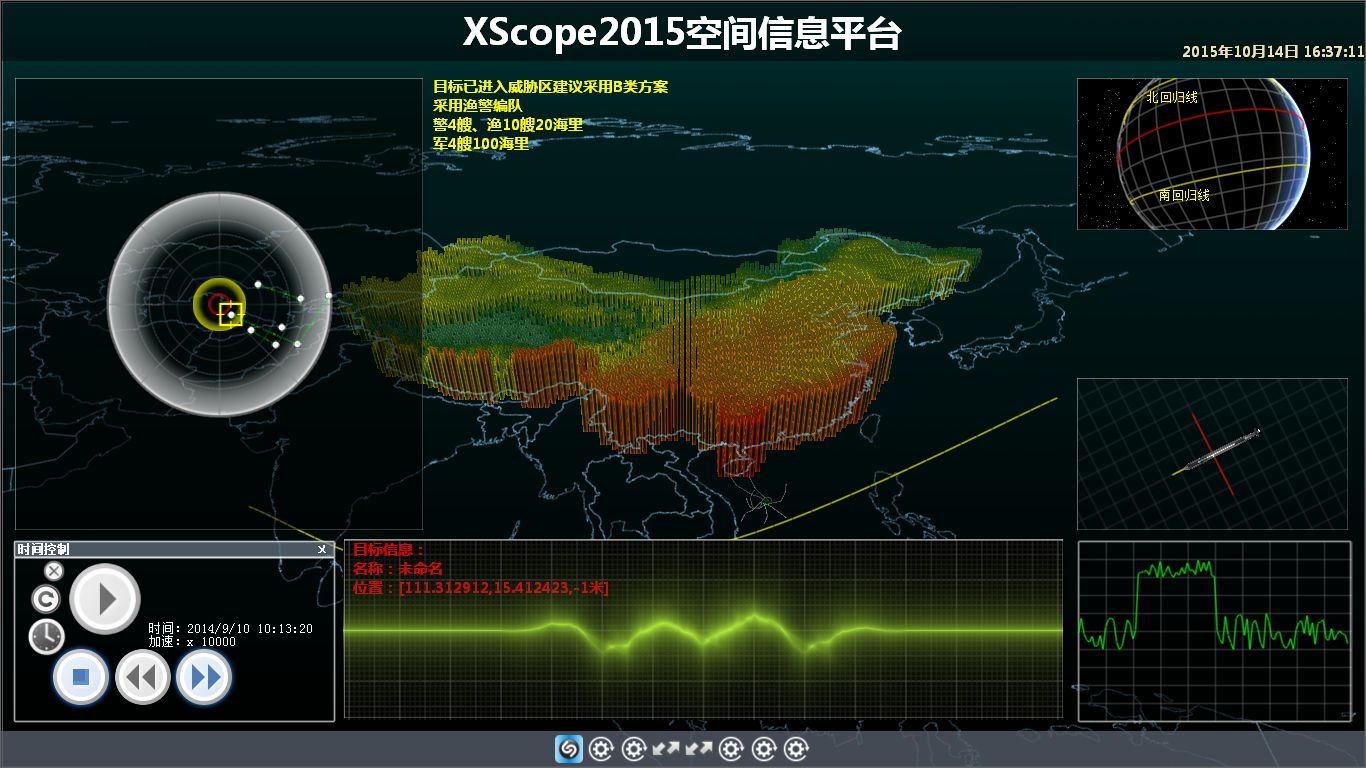Click the second expand-arrows icon in bottom toolbar
This screenshot has height=768, width=1366.
pyautogui.click(x=699, y=749)
